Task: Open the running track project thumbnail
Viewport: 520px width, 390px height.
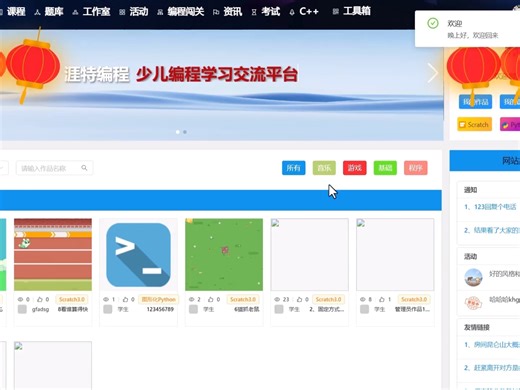Action: pyautogui.click(x=53, y=255)
